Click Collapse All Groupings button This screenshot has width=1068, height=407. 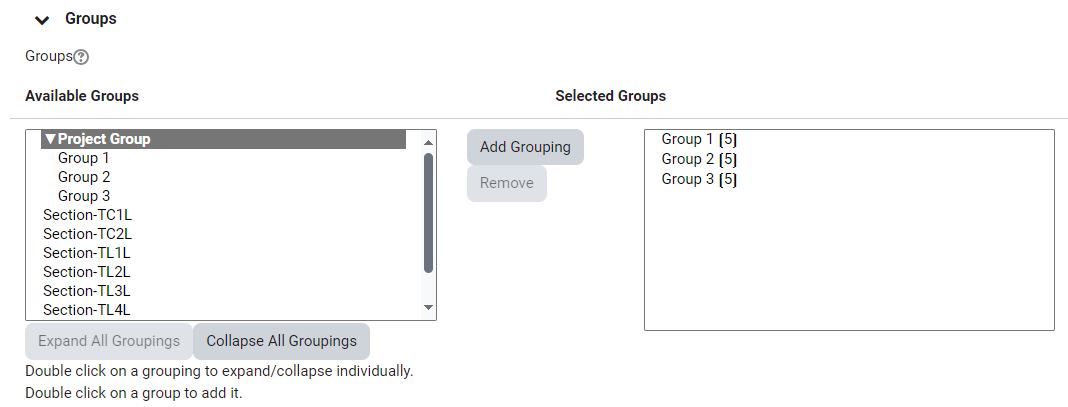281,341
